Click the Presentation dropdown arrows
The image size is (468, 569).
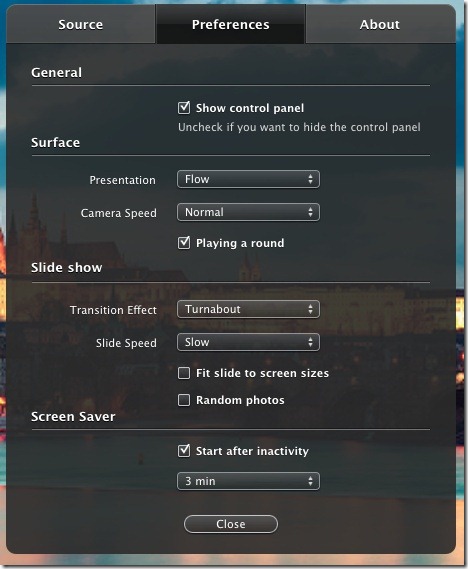311,179
